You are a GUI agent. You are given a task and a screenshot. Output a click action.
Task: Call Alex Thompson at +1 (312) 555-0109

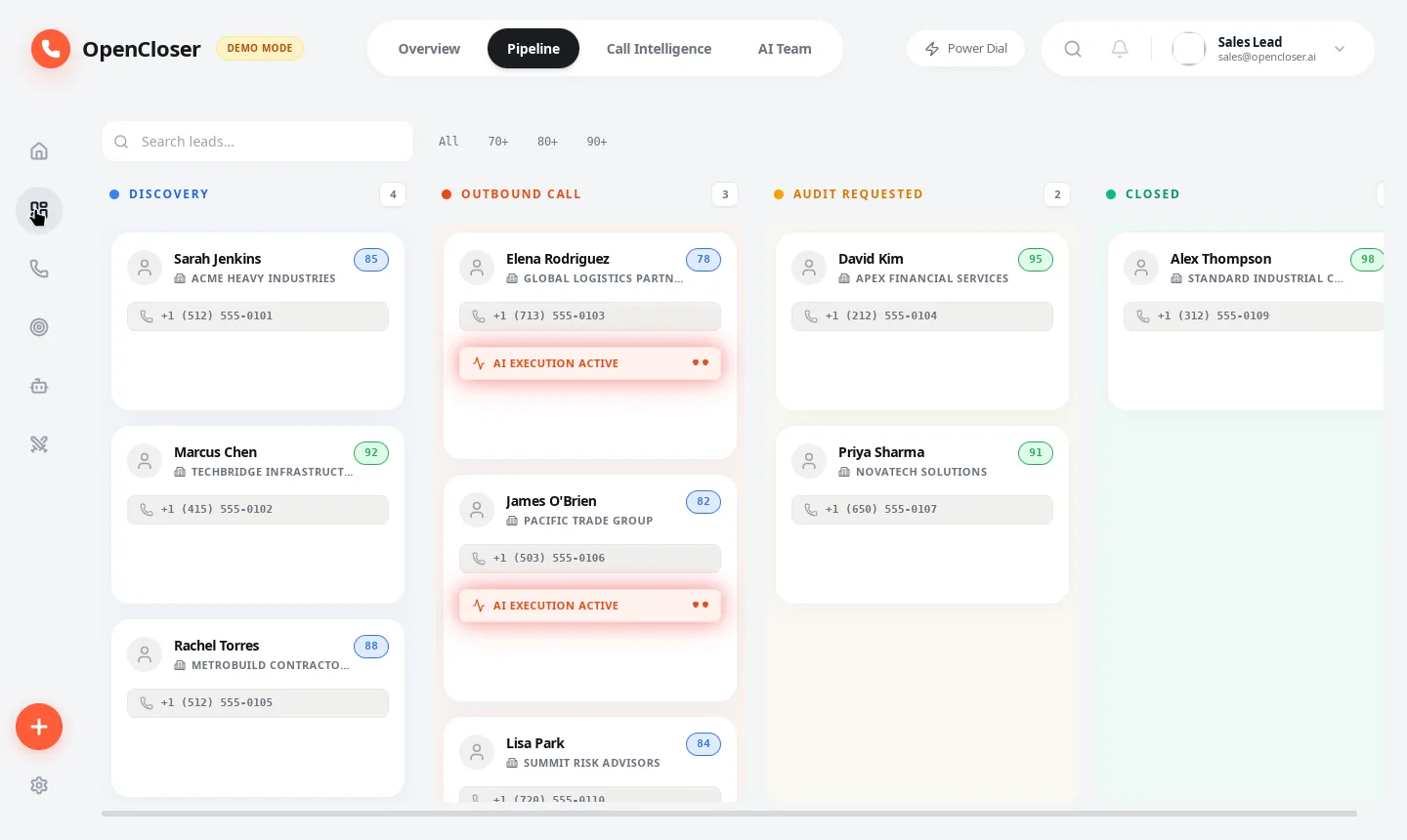pos(1254,316)
